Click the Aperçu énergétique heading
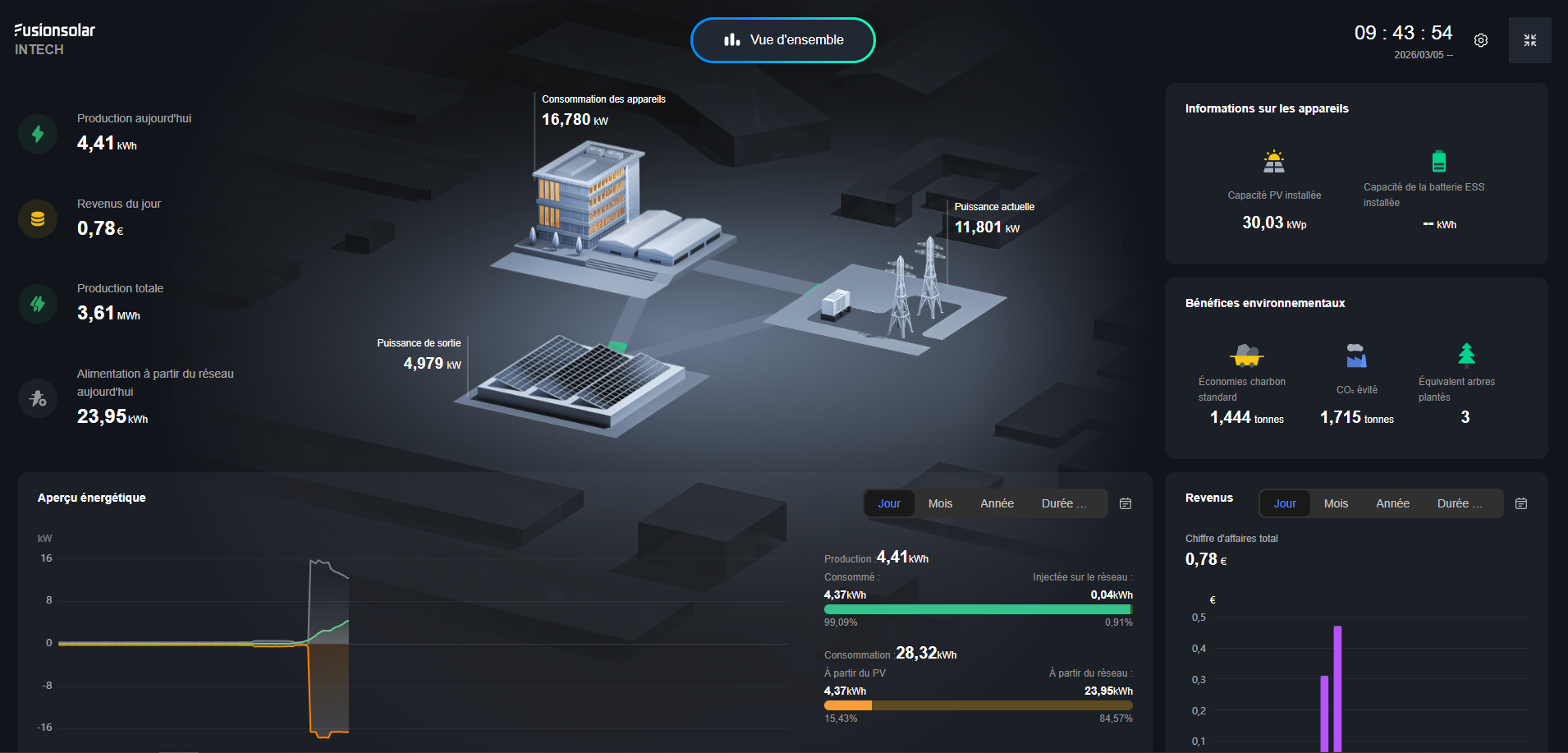Screen dimensions: 1568x753 point(92,498)
